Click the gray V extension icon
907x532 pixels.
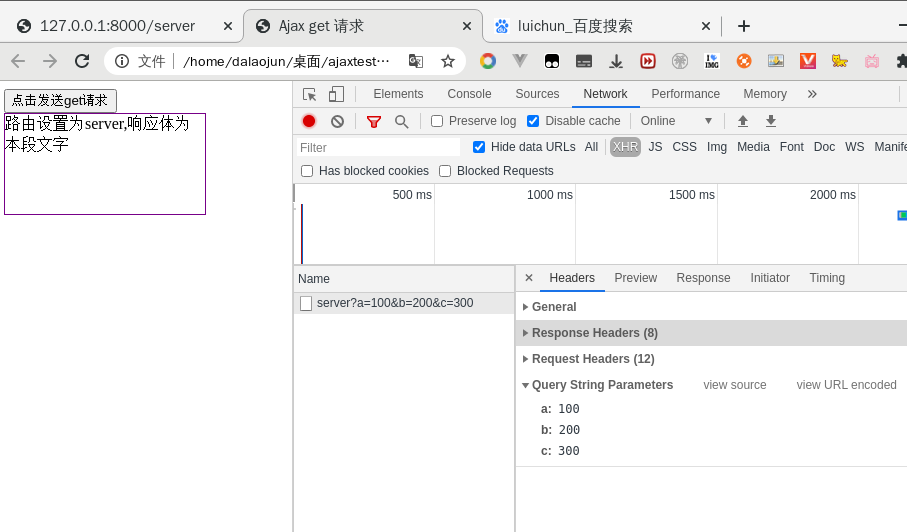520,60
